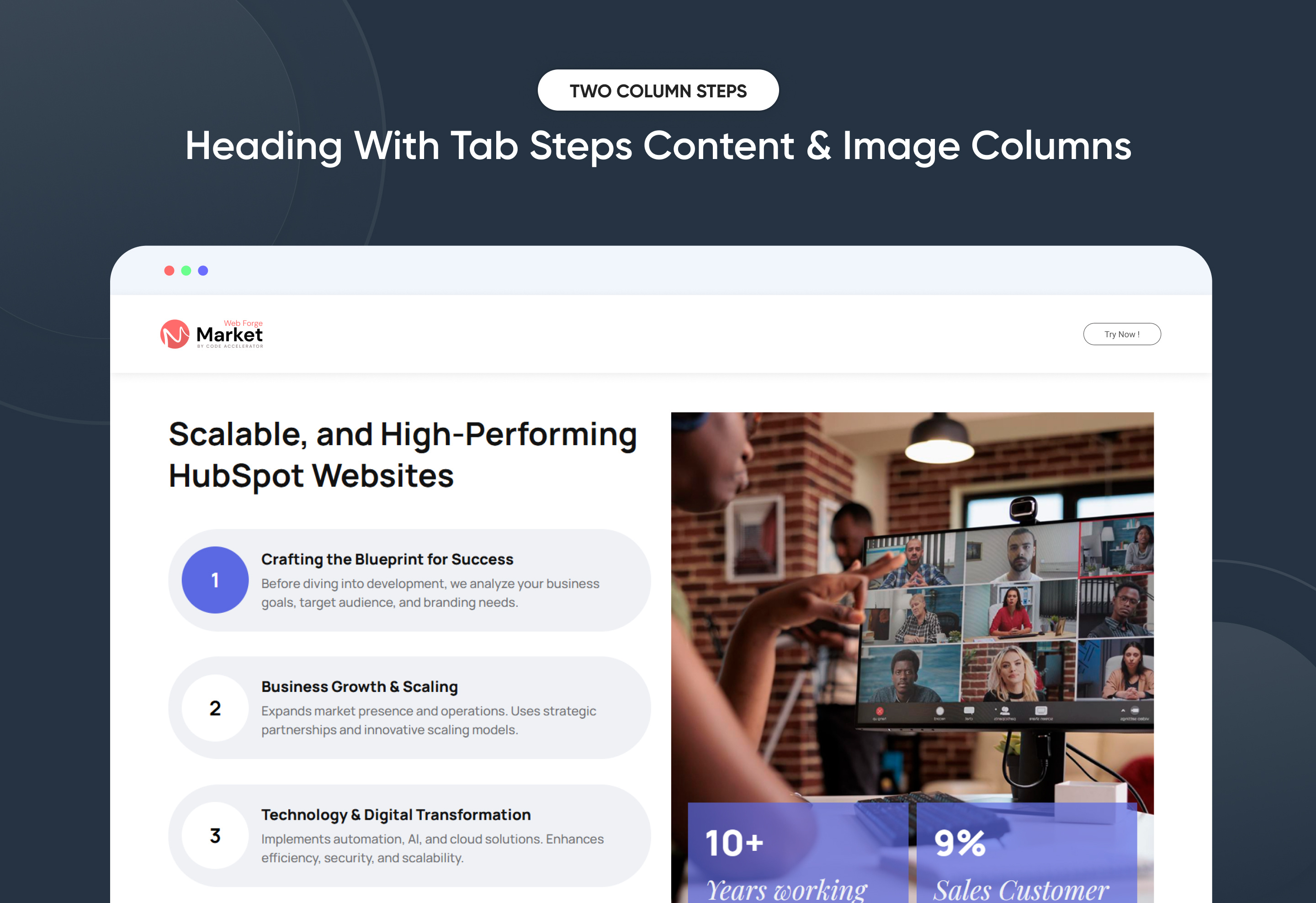This screenshot has width=1316, height=903.
Task: Toggle the "Technology & Digital Transformation" step
Action: (x=395, y=815)
